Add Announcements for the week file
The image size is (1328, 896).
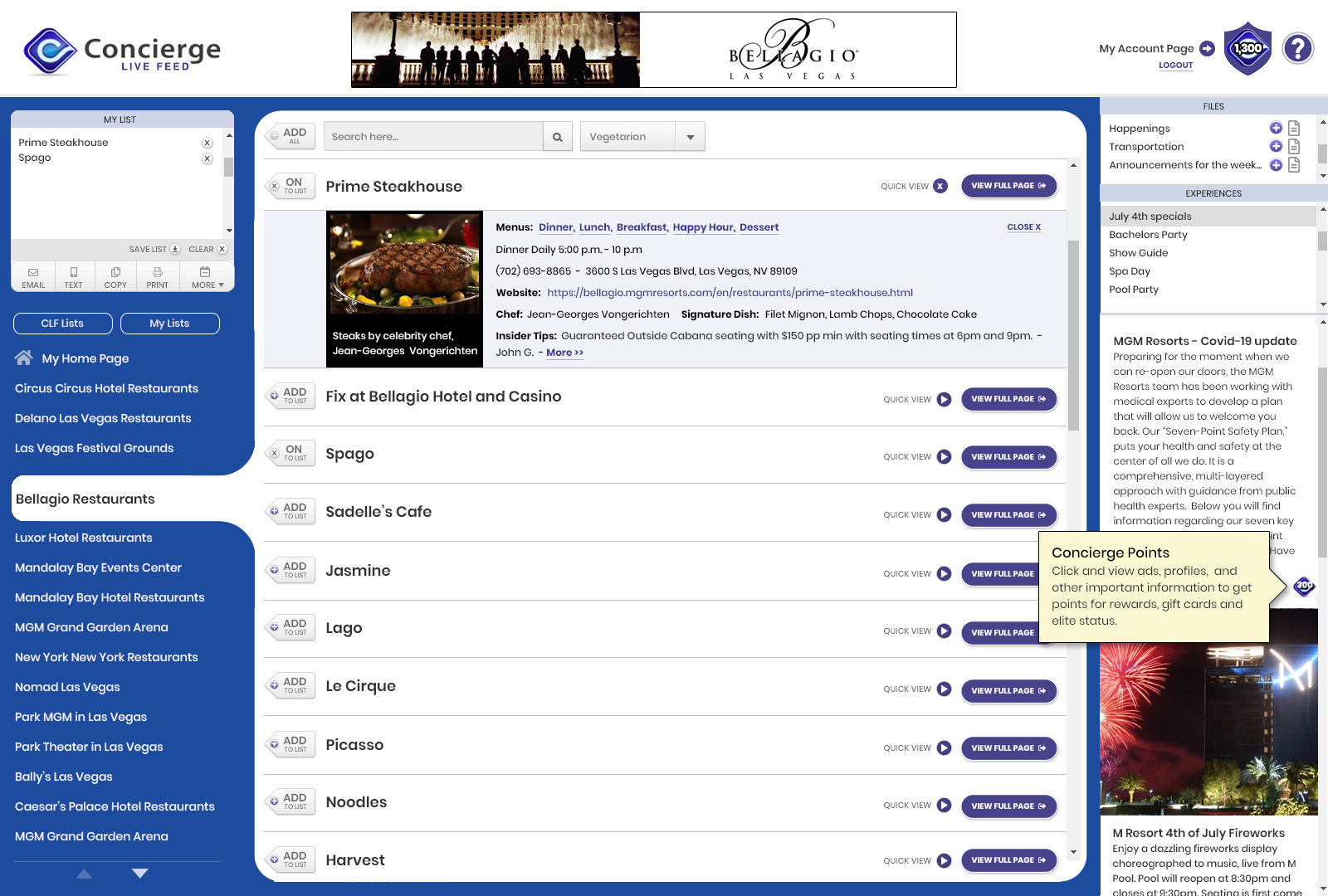(x=1276, y=165)
